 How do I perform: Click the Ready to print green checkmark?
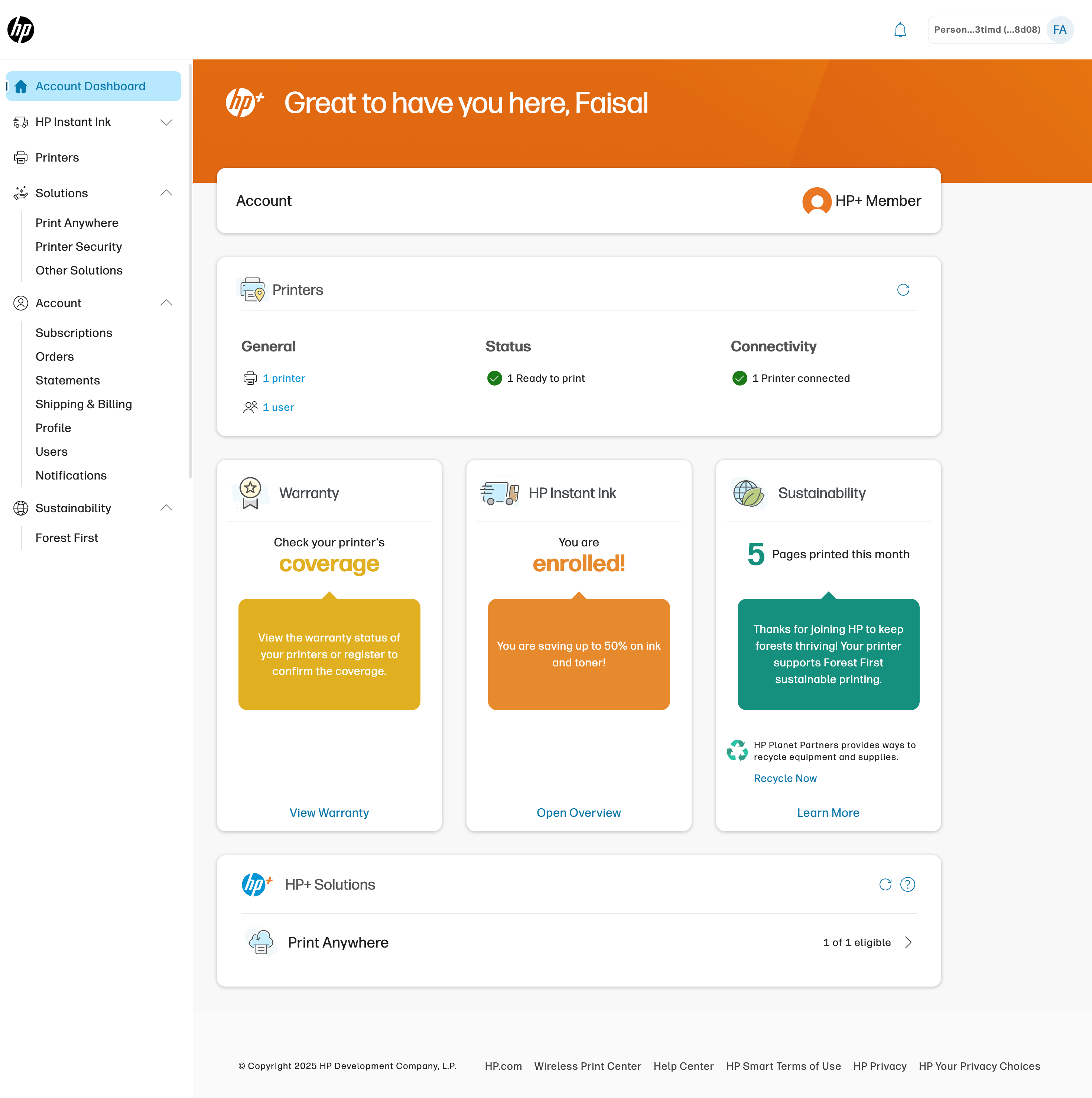pyautogui.click(x=494, y=379)
